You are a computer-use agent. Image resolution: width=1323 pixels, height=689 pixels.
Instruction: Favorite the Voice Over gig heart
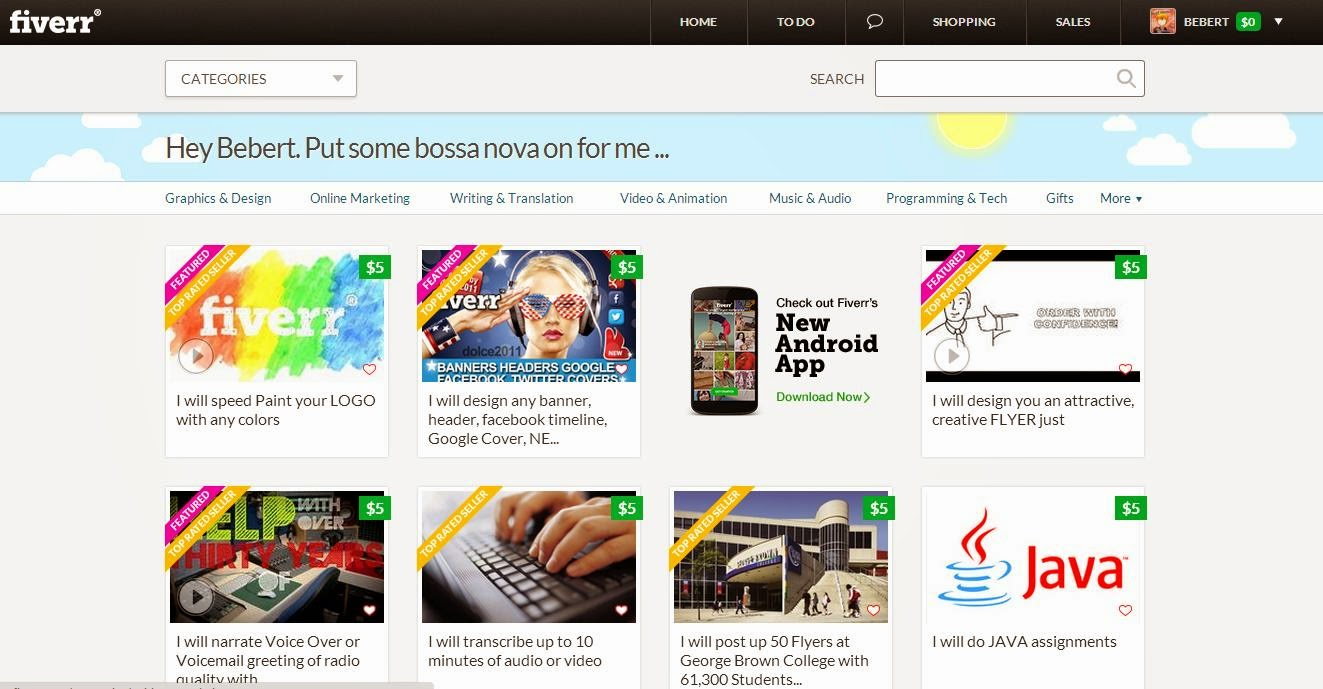(369, 610)
